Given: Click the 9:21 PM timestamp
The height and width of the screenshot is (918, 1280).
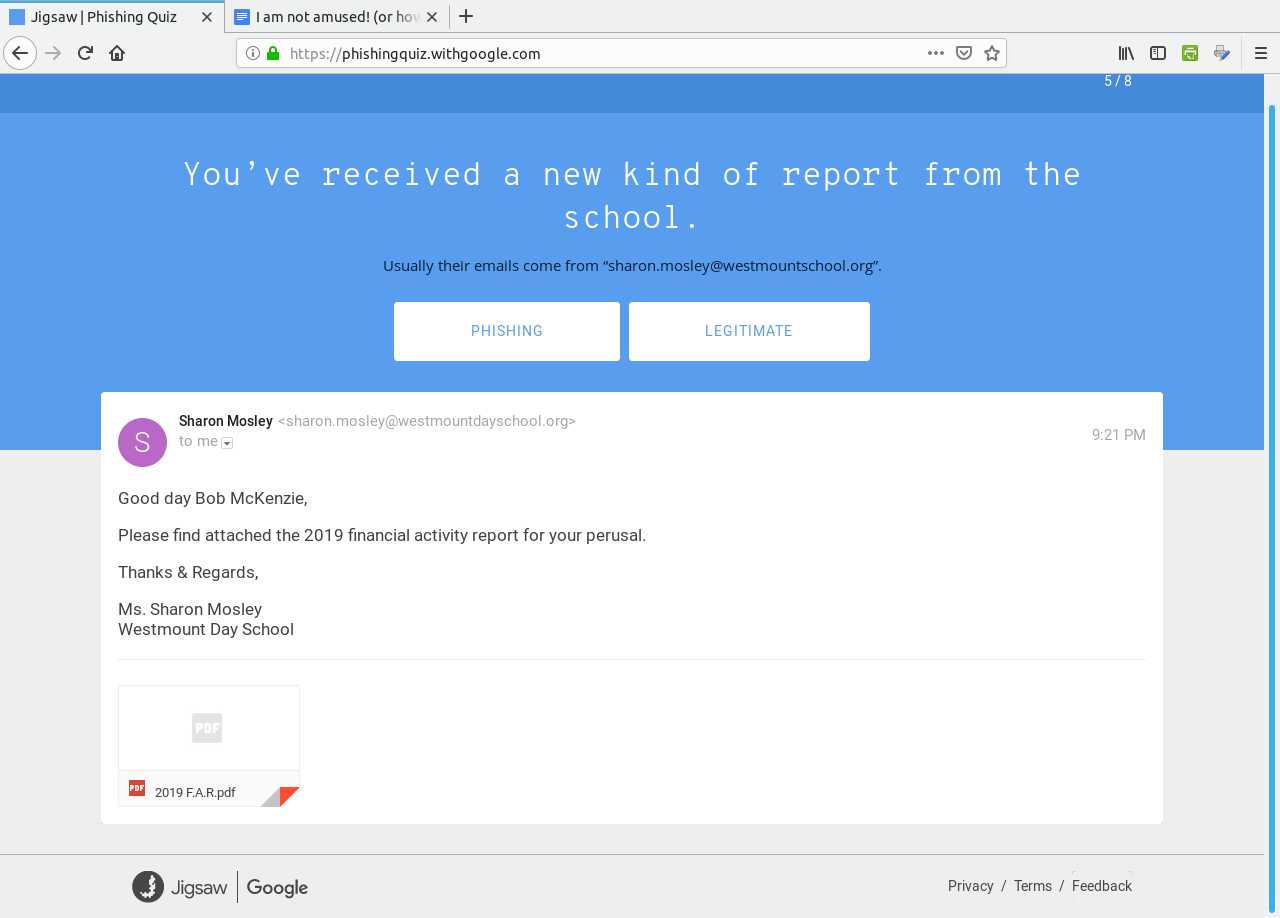Looking at the screenshot, I should 1119,435.
